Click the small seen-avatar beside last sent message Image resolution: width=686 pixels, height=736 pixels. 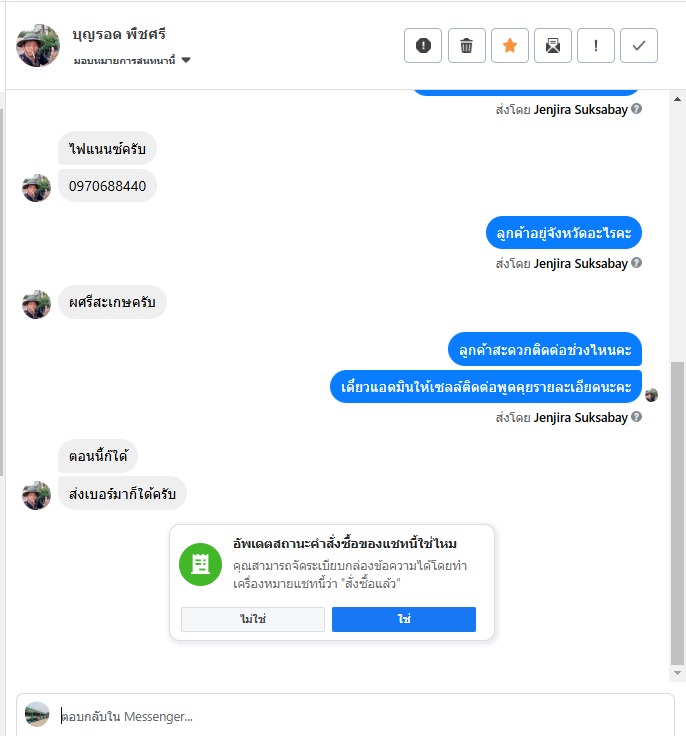tap(651, 395)
